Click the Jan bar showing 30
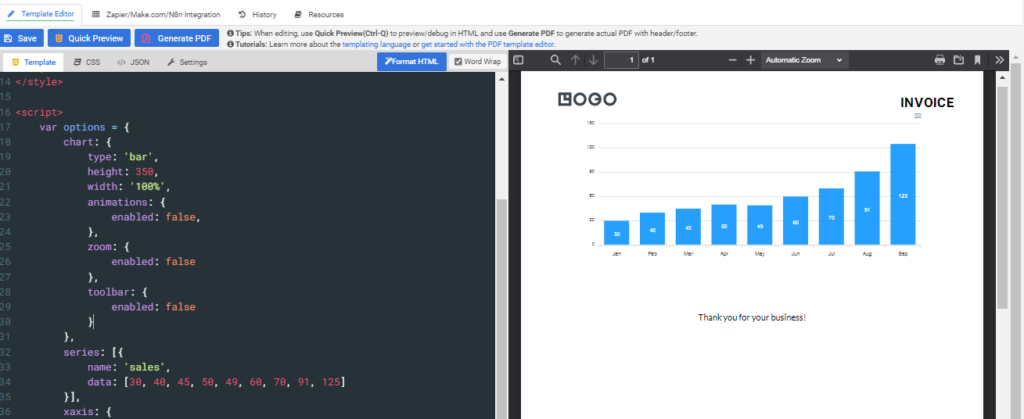Screen dimensions: 1024x419 pos(616,233)
